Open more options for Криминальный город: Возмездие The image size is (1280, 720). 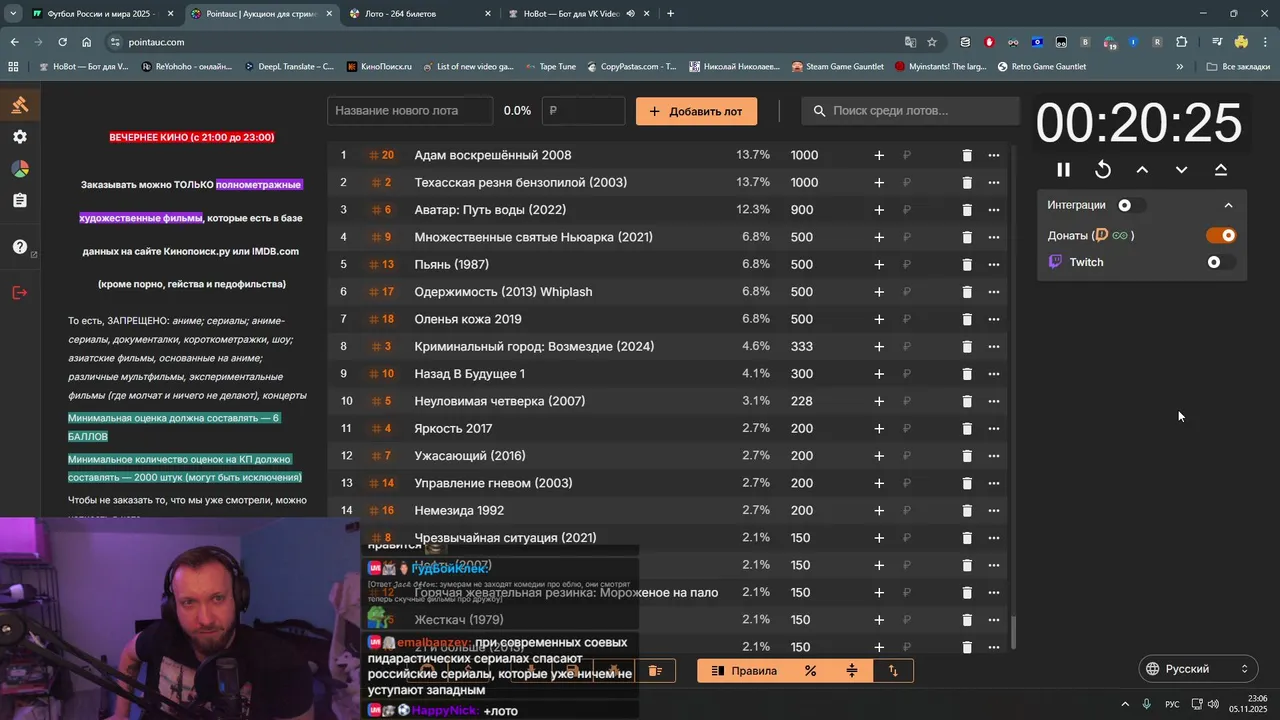pos(993,347)
